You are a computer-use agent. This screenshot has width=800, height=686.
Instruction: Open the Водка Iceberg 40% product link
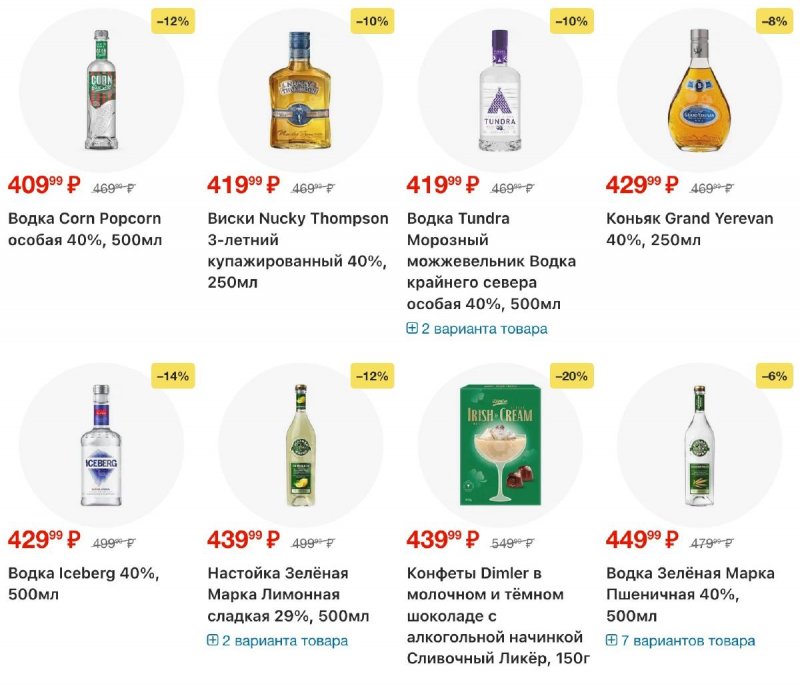(83, 584)
